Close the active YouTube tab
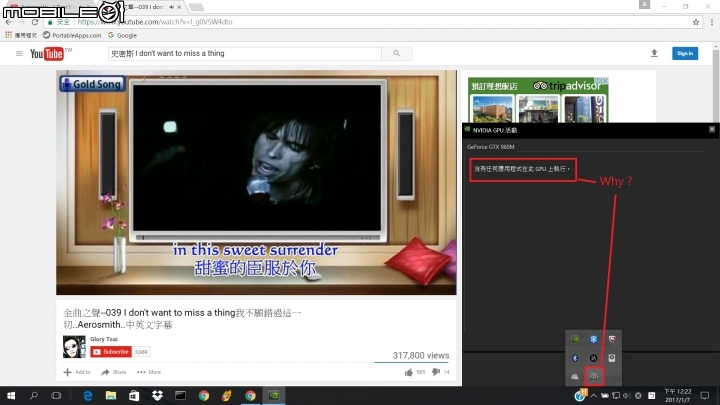This screenshot has width=720, height=405. coord(179,7)
